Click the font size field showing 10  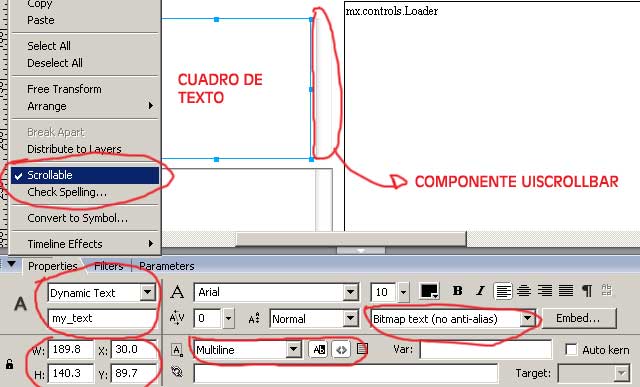pos(383,292)
